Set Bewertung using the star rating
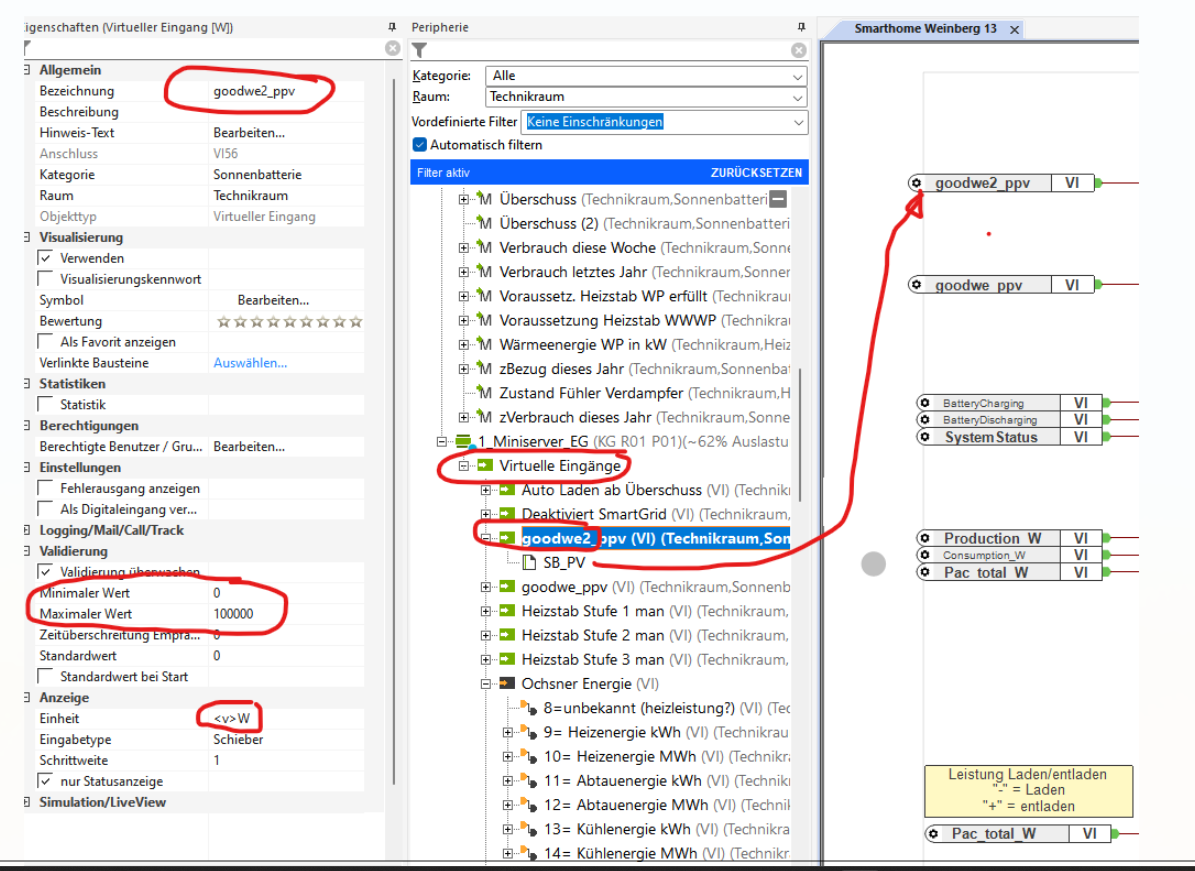 pos(290,322)
